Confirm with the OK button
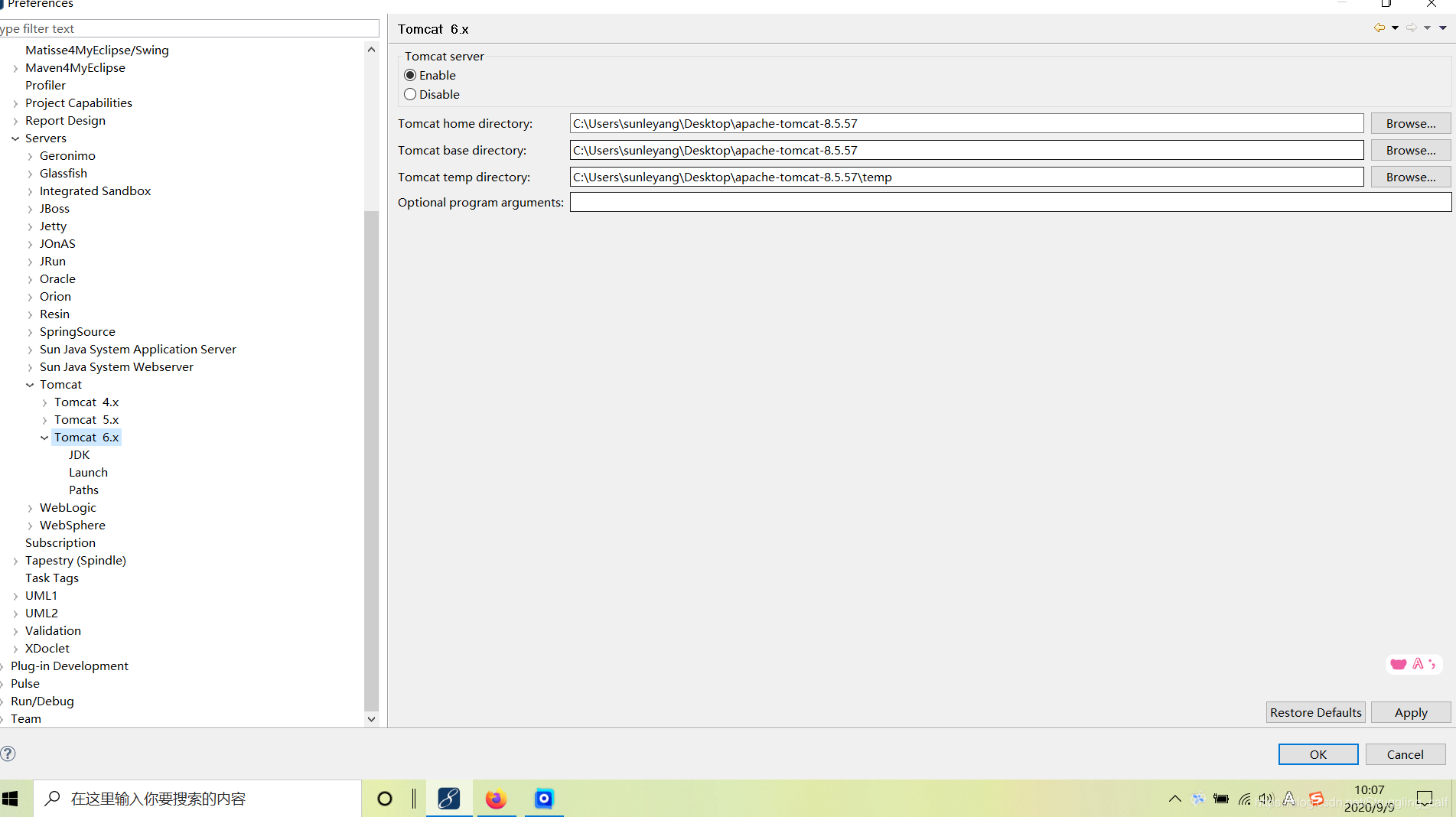The image size is (1456, 817). click(x=1318, y=754)
